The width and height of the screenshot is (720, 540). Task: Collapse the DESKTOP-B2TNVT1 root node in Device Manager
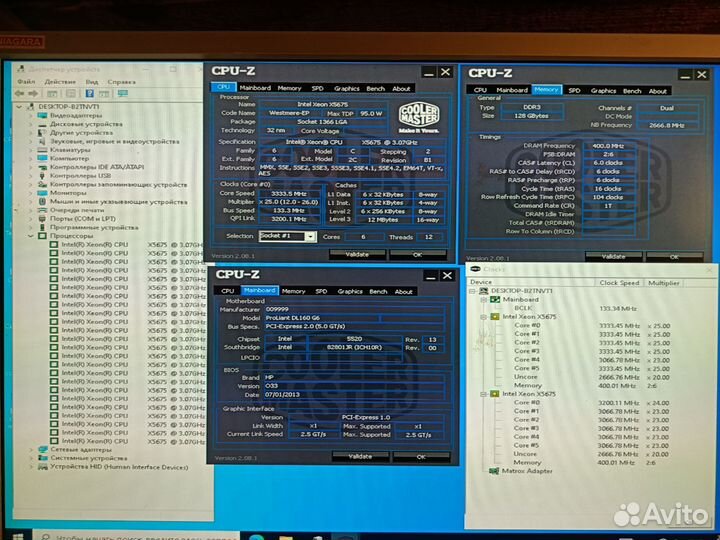19,107
